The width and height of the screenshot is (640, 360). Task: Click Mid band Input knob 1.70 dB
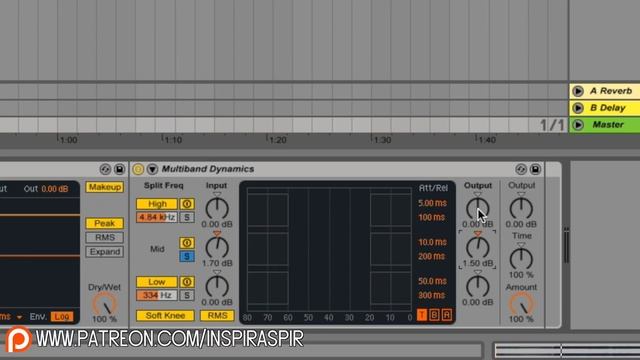217,247
